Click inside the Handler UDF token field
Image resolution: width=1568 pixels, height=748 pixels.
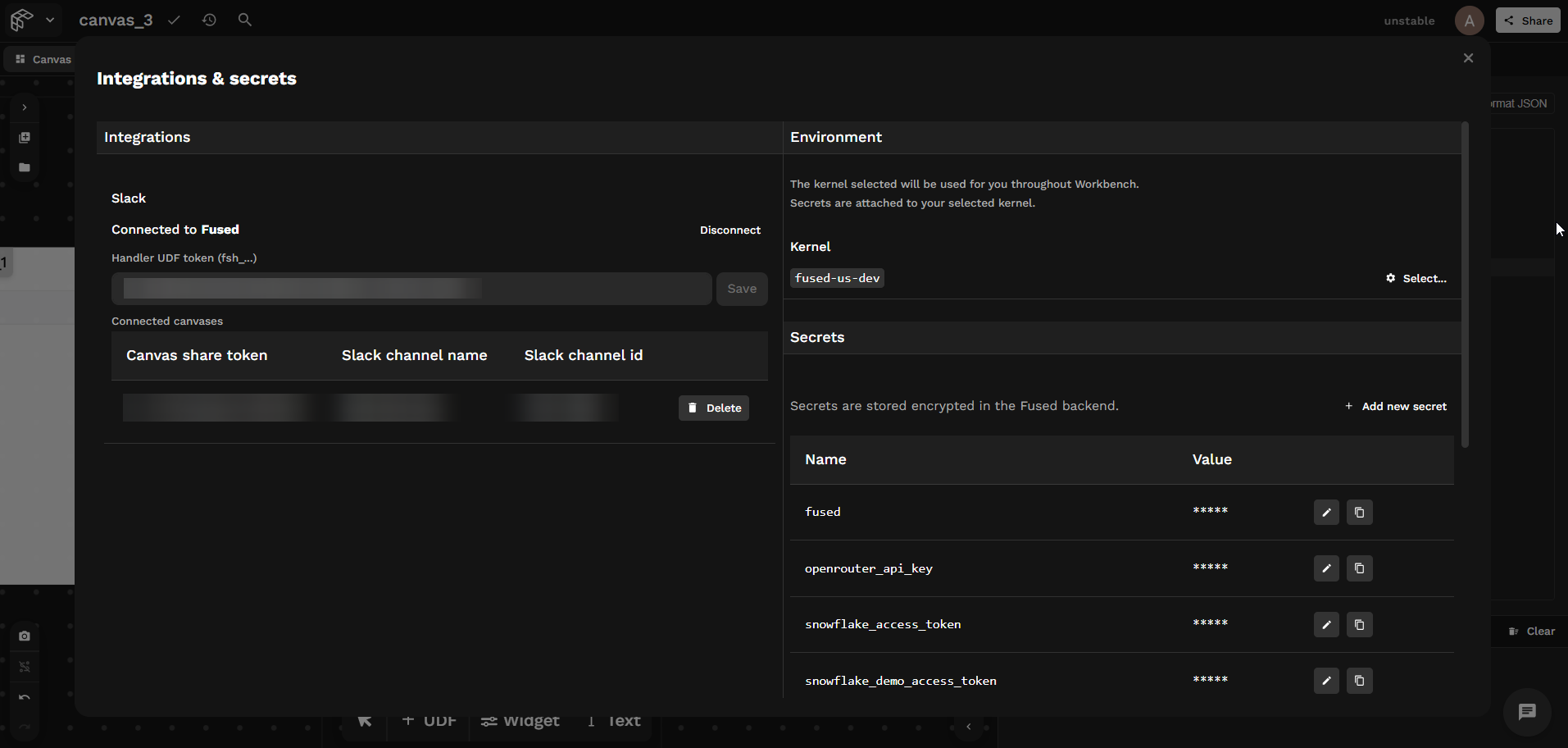click(411, 289)
